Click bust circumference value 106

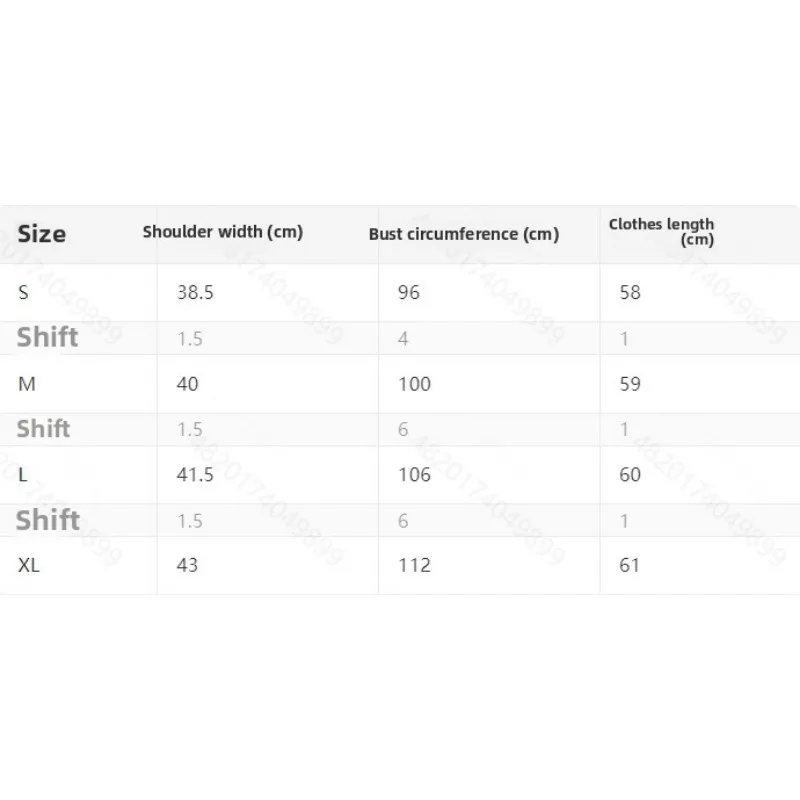coord(413,475)
